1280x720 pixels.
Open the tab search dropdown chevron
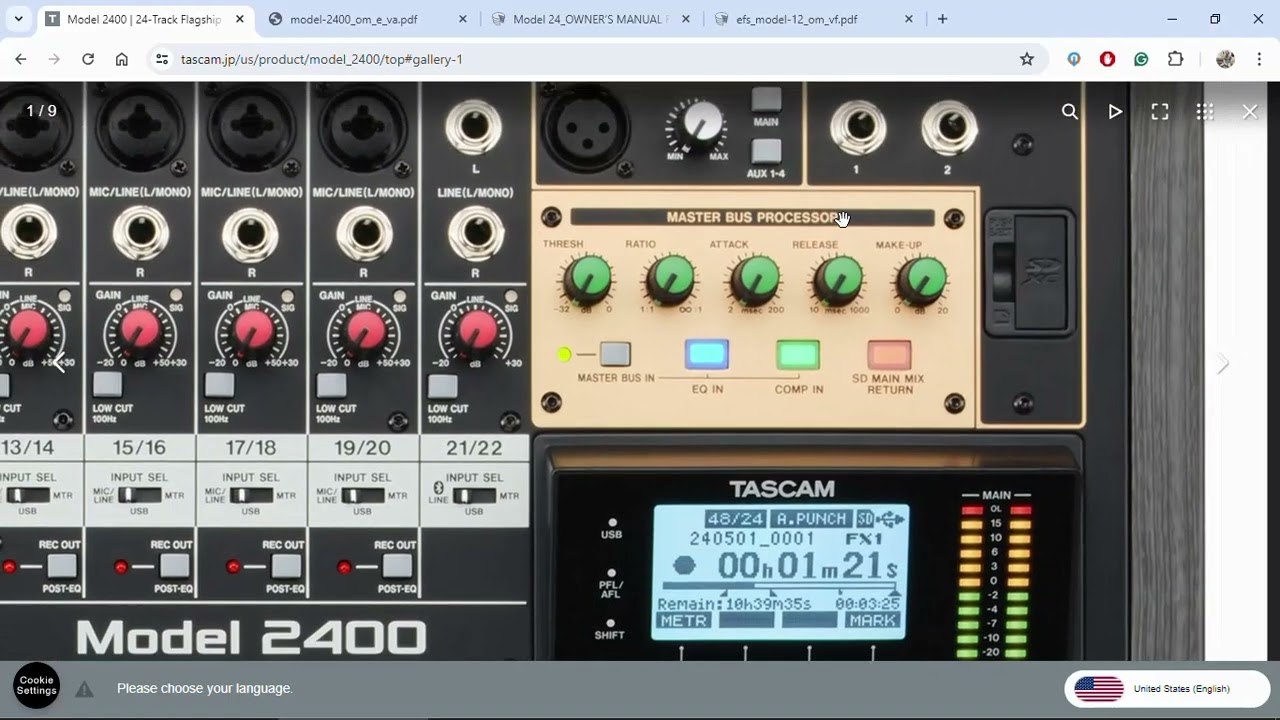[x=18, y=19]
